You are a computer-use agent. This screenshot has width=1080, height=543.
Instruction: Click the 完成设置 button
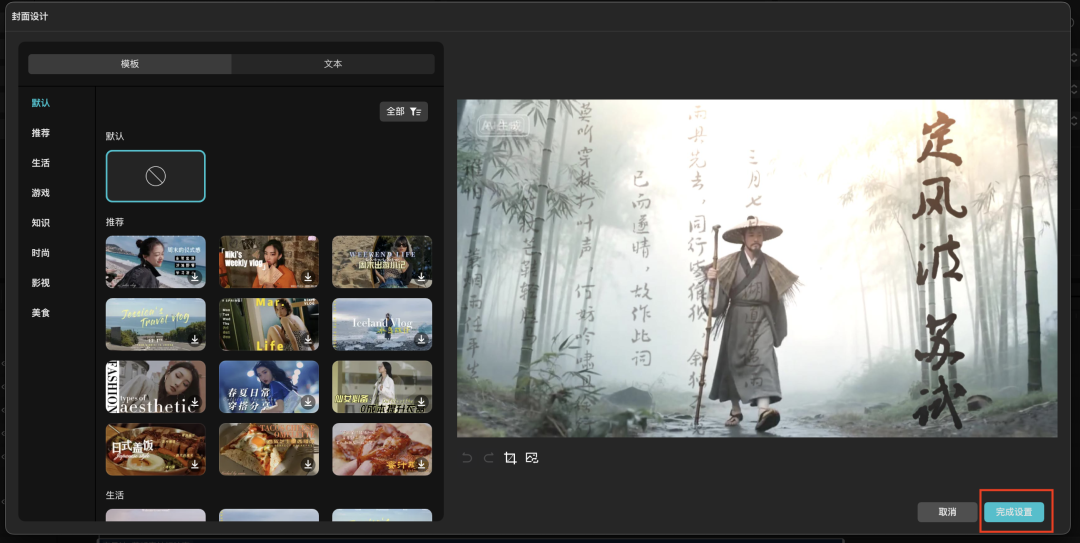(1013, 512)
